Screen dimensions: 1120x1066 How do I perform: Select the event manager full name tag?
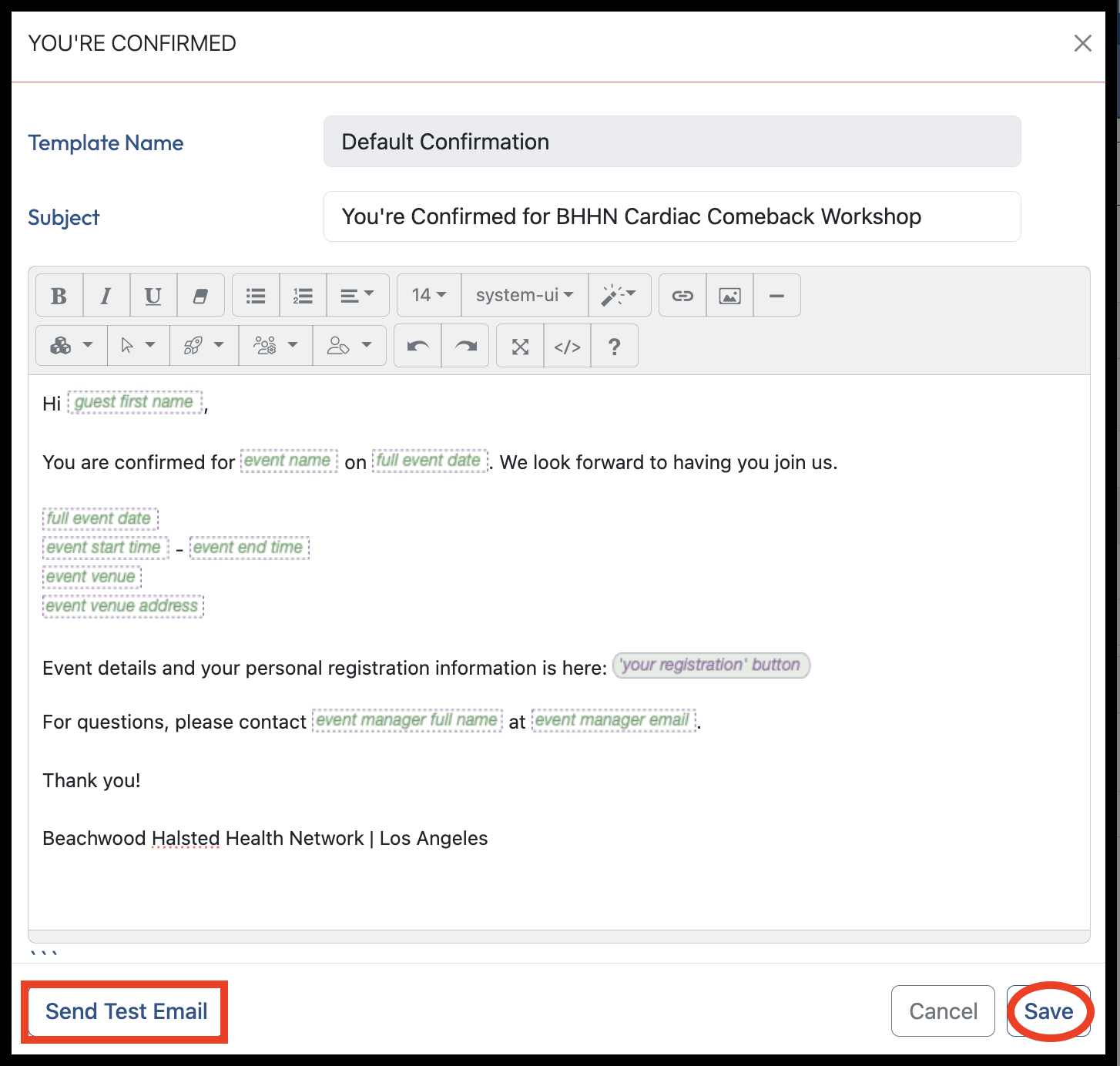[407, 720]
